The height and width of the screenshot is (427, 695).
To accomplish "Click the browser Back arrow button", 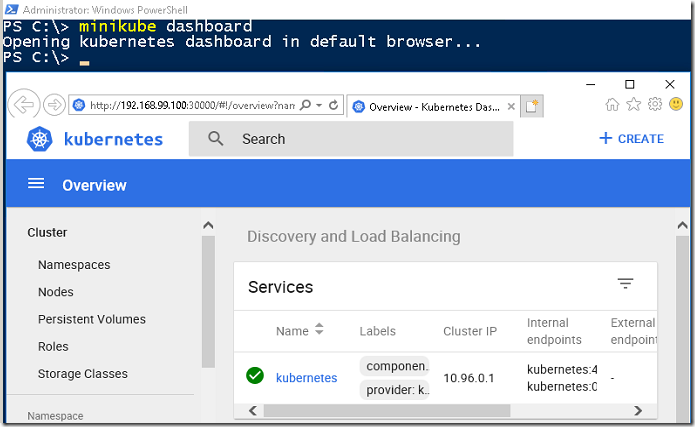I will click(x=23, y=105).
